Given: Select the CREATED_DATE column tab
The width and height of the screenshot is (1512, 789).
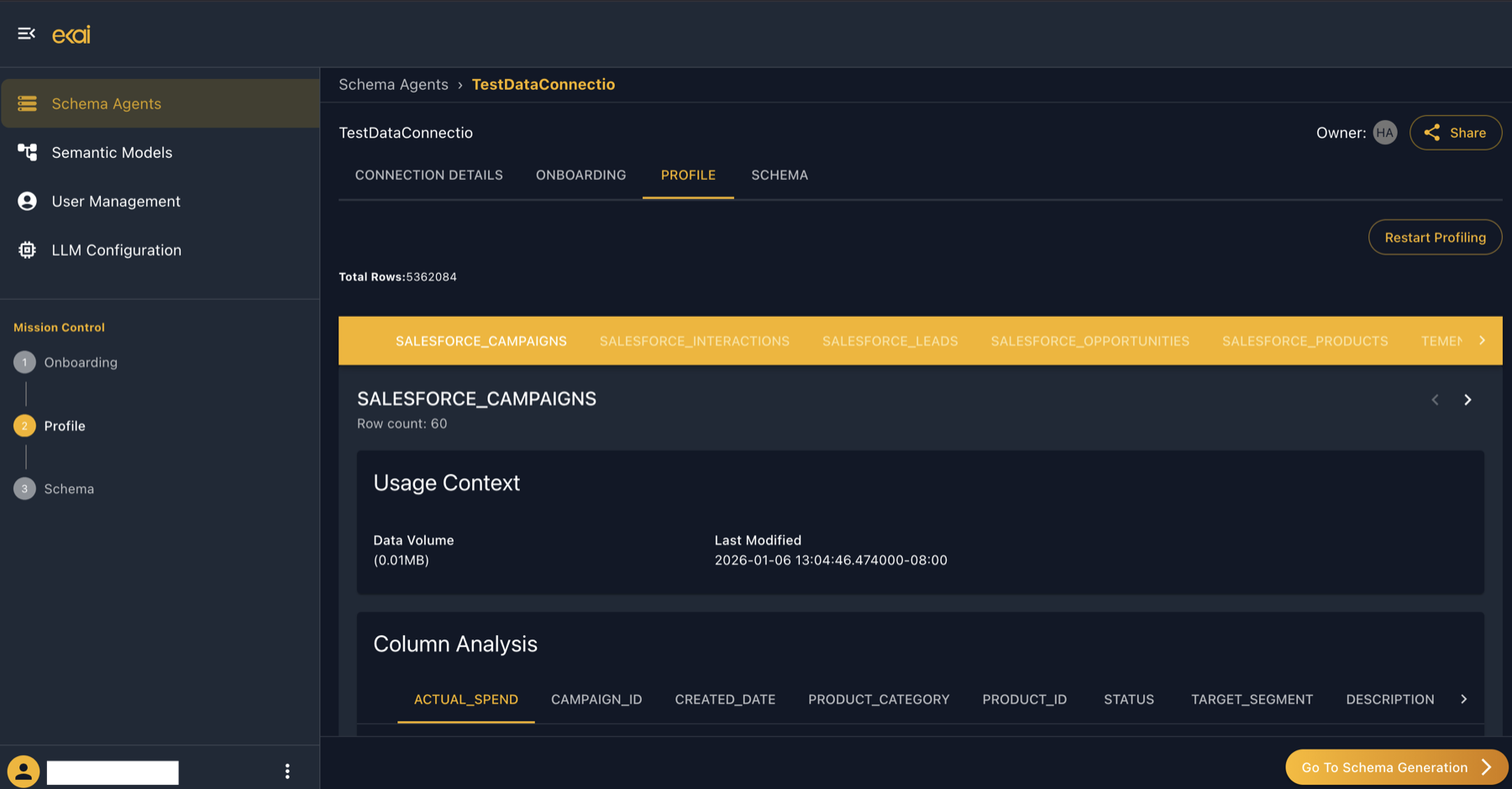Looking at the screenshot, I should pyautogui.click(x=725, y=699).
